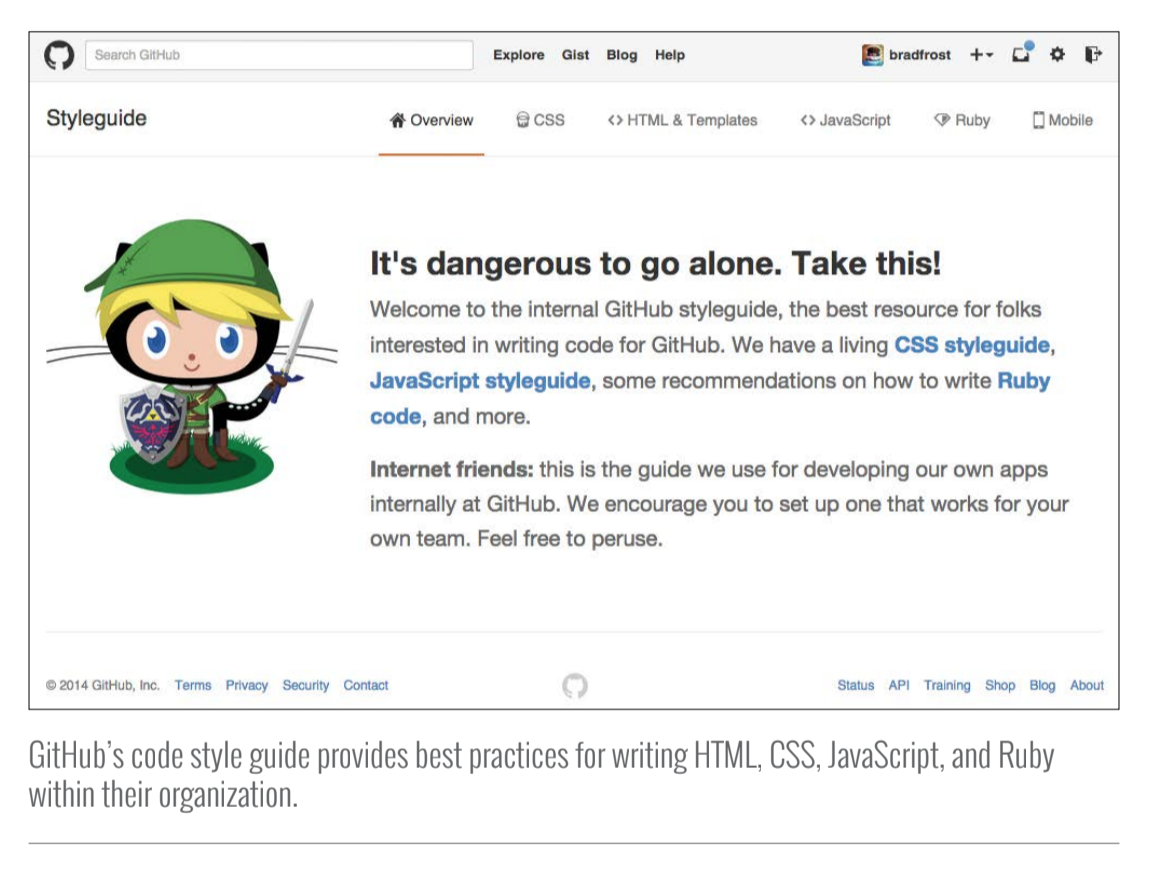Click the GitHub Octocat logo in header
The height and width of the screenshot is (878, 1166).
tap(59, 55)
